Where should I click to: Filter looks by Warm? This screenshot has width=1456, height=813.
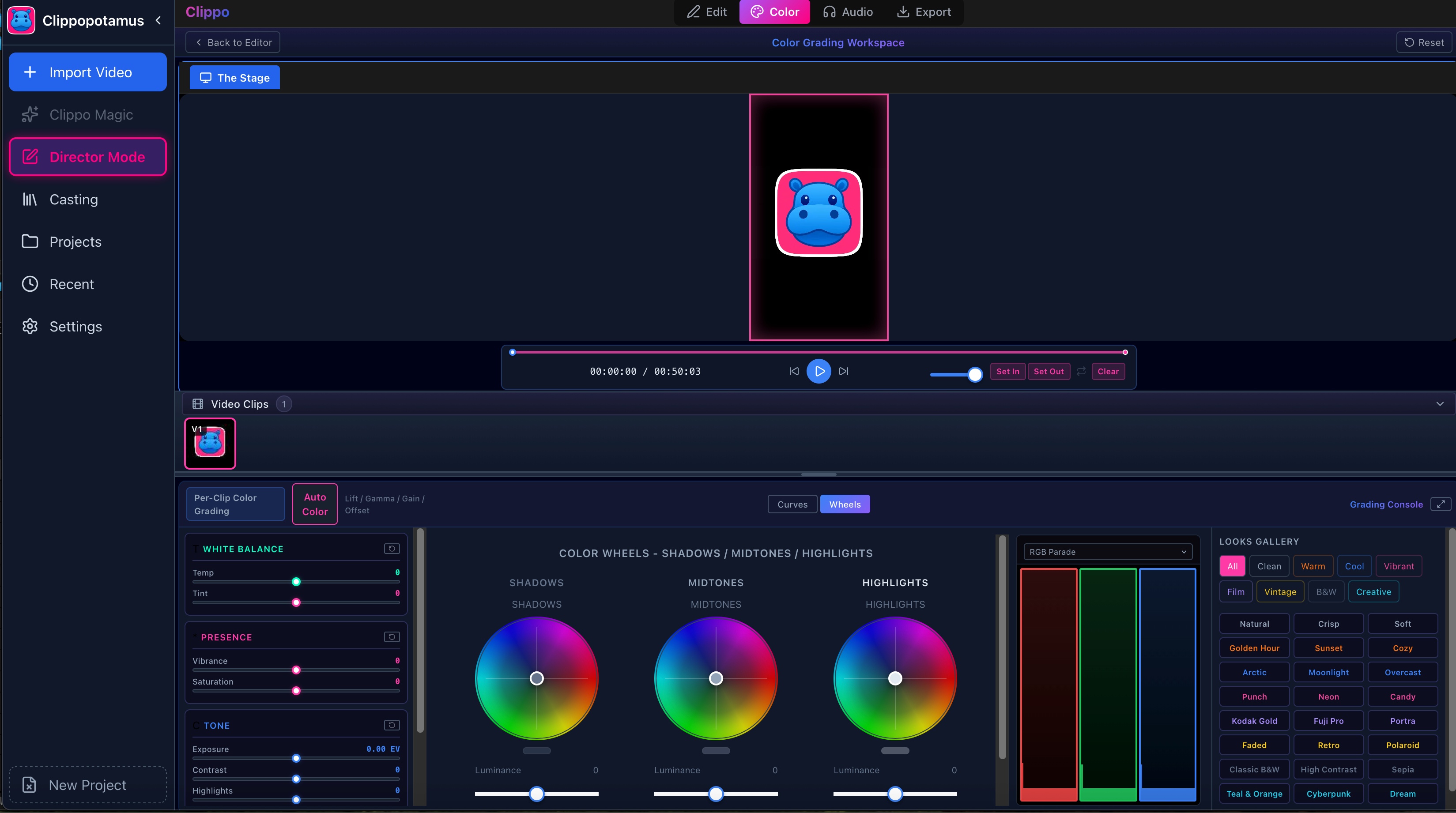[1313, 566]
